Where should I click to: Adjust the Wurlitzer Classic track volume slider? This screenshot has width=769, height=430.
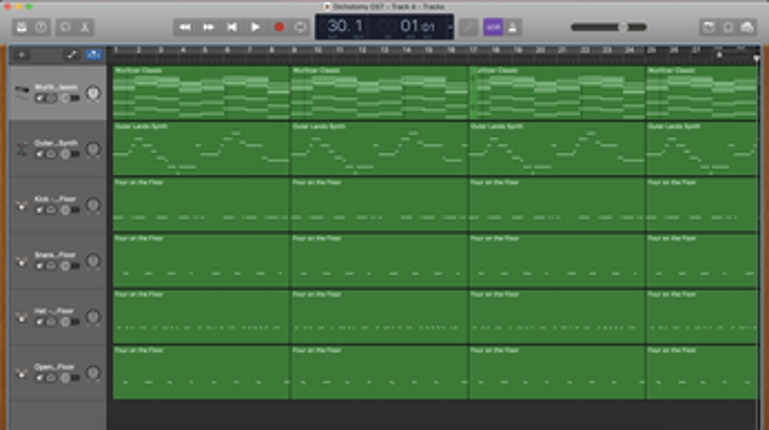pyautogui.click(x=70, y=98)
